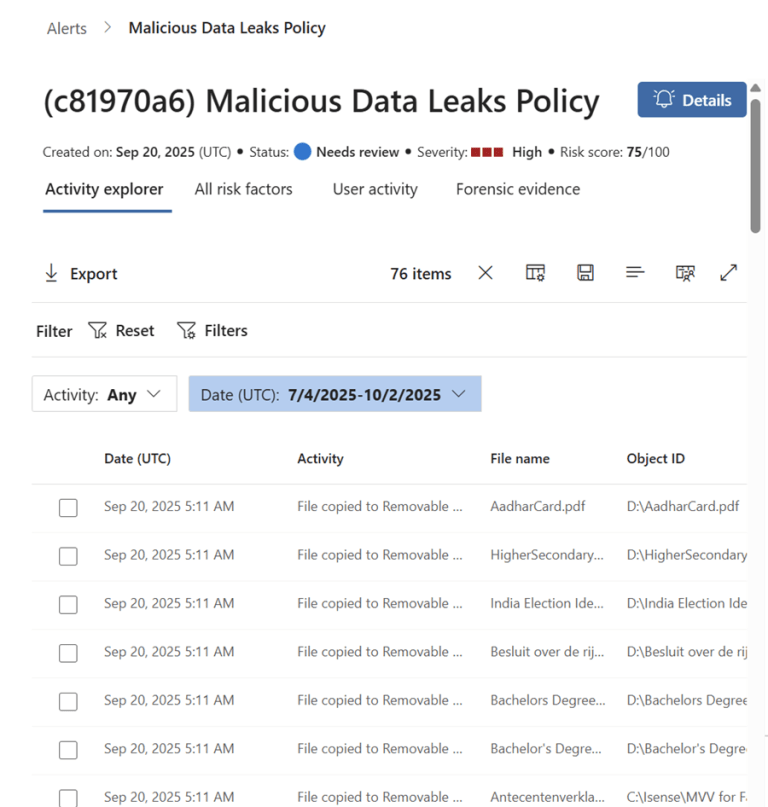Click the Reset filter funnel icon

(97, 330)
